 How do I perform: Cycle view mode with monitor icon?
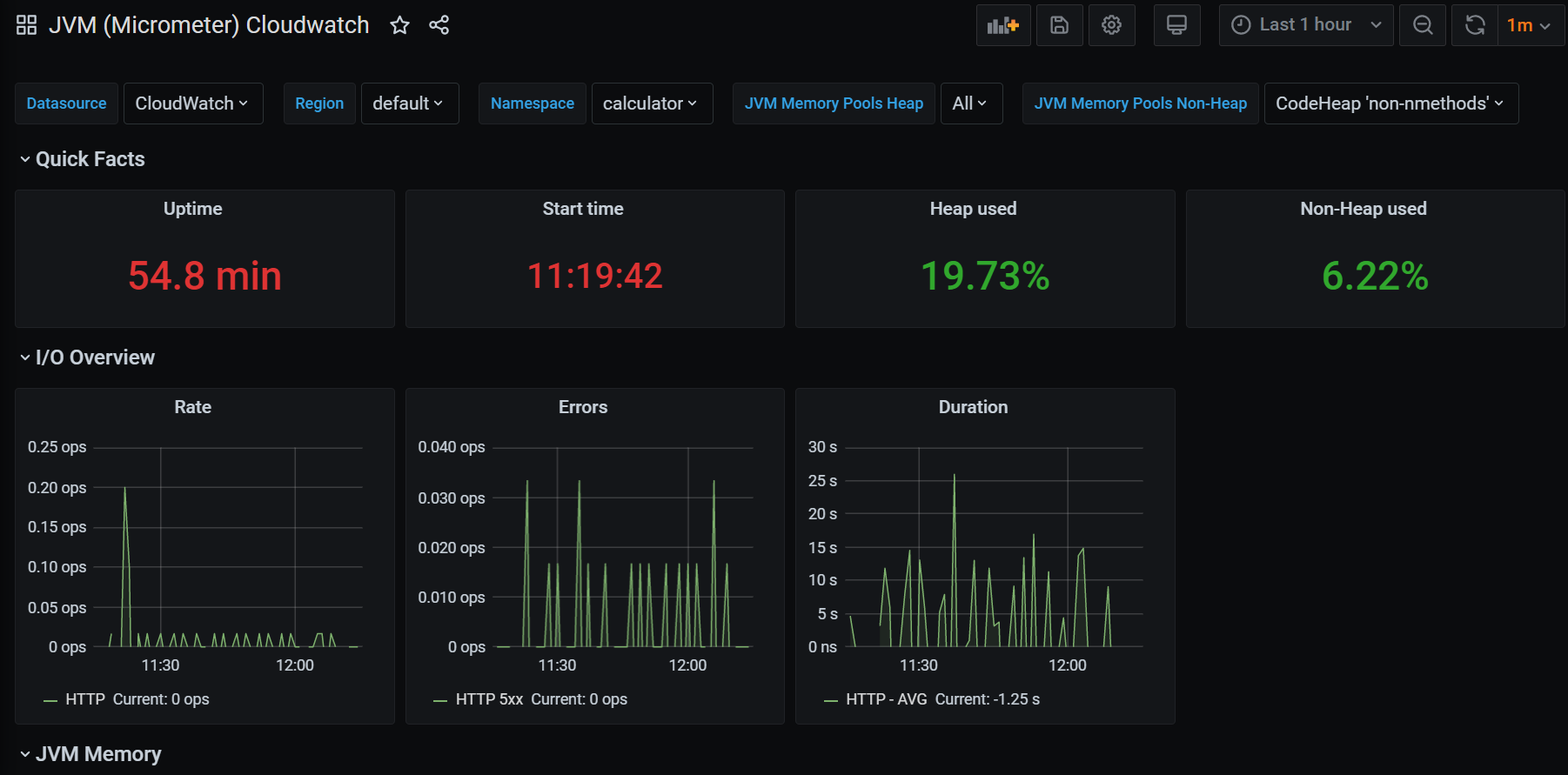[1176, 25]
